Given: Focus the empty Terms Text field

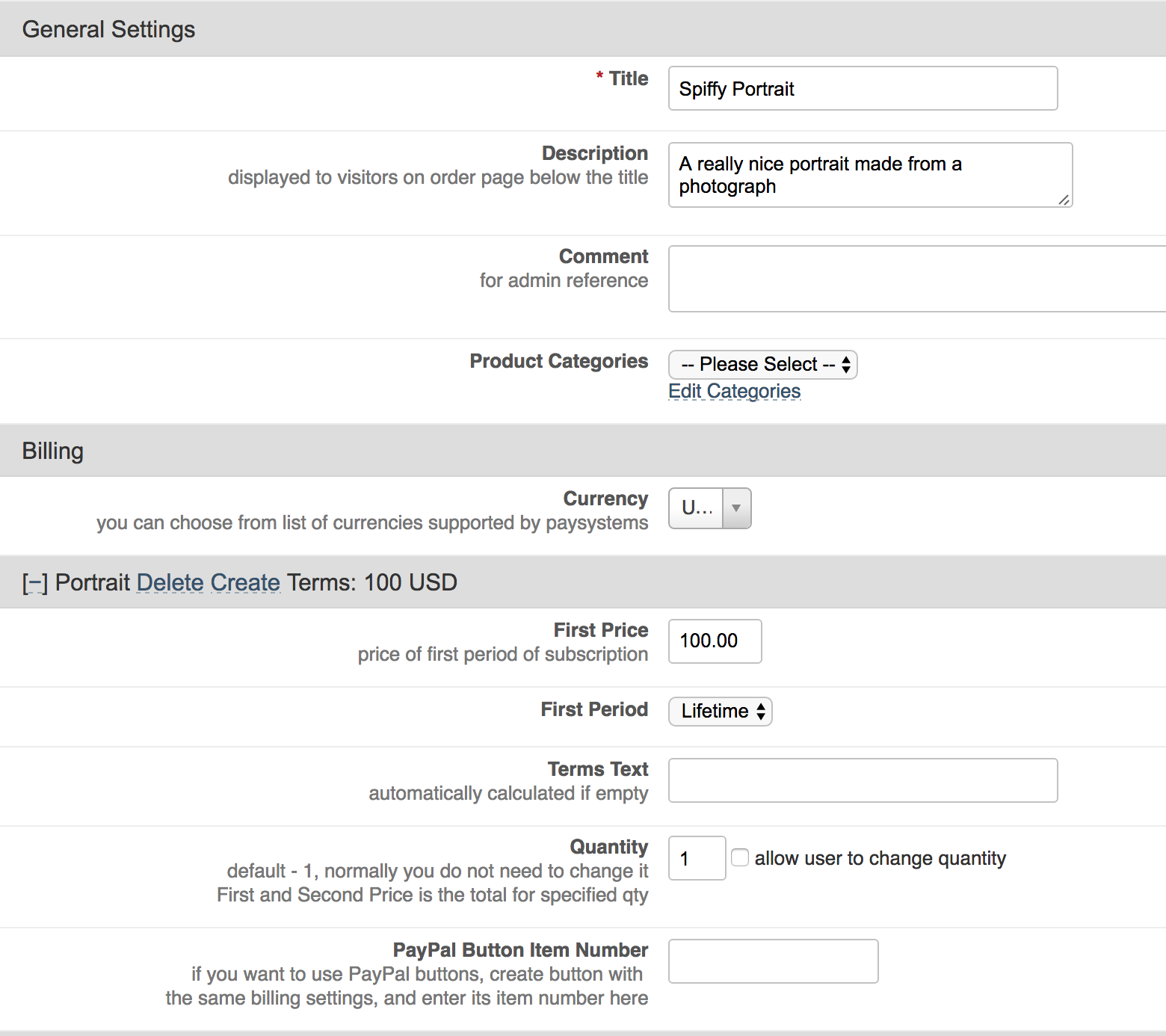Looking at the screenshot, I should point(863,780).
